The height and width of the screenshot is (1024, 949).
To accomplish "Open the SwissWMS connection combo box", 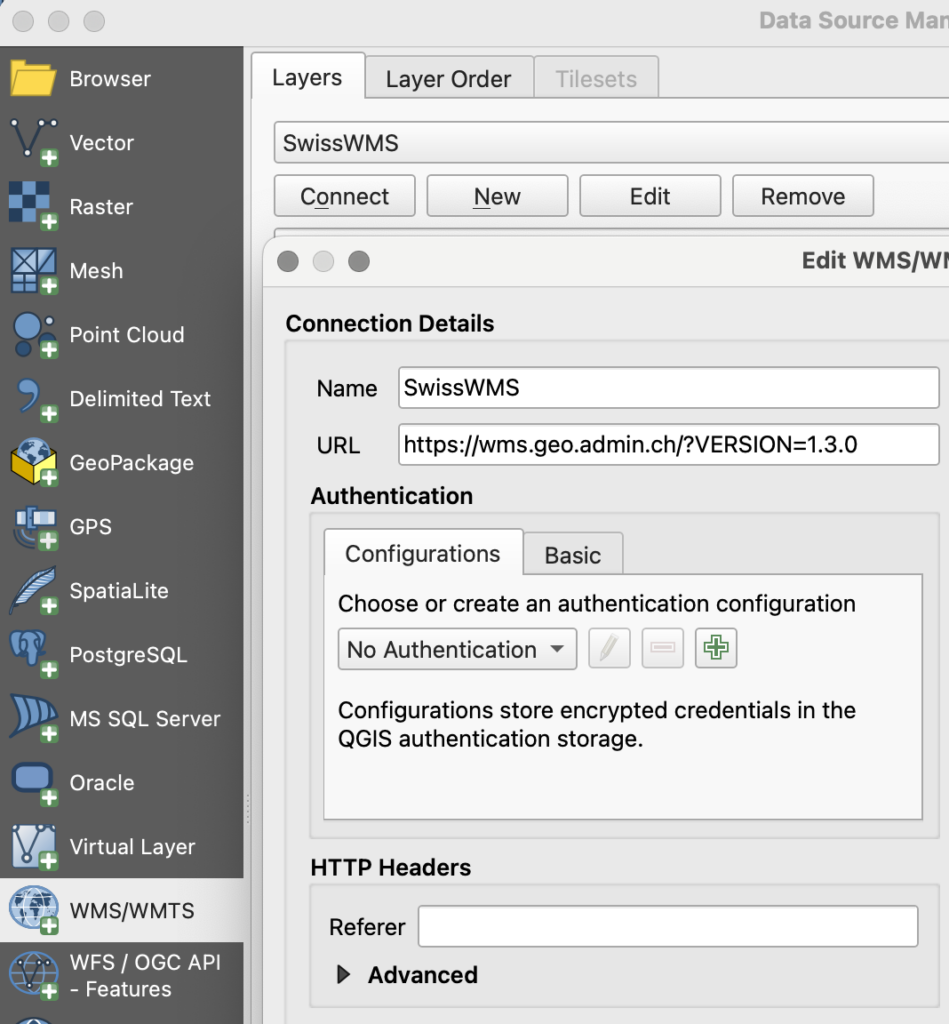I will click(x=610, y=143).
